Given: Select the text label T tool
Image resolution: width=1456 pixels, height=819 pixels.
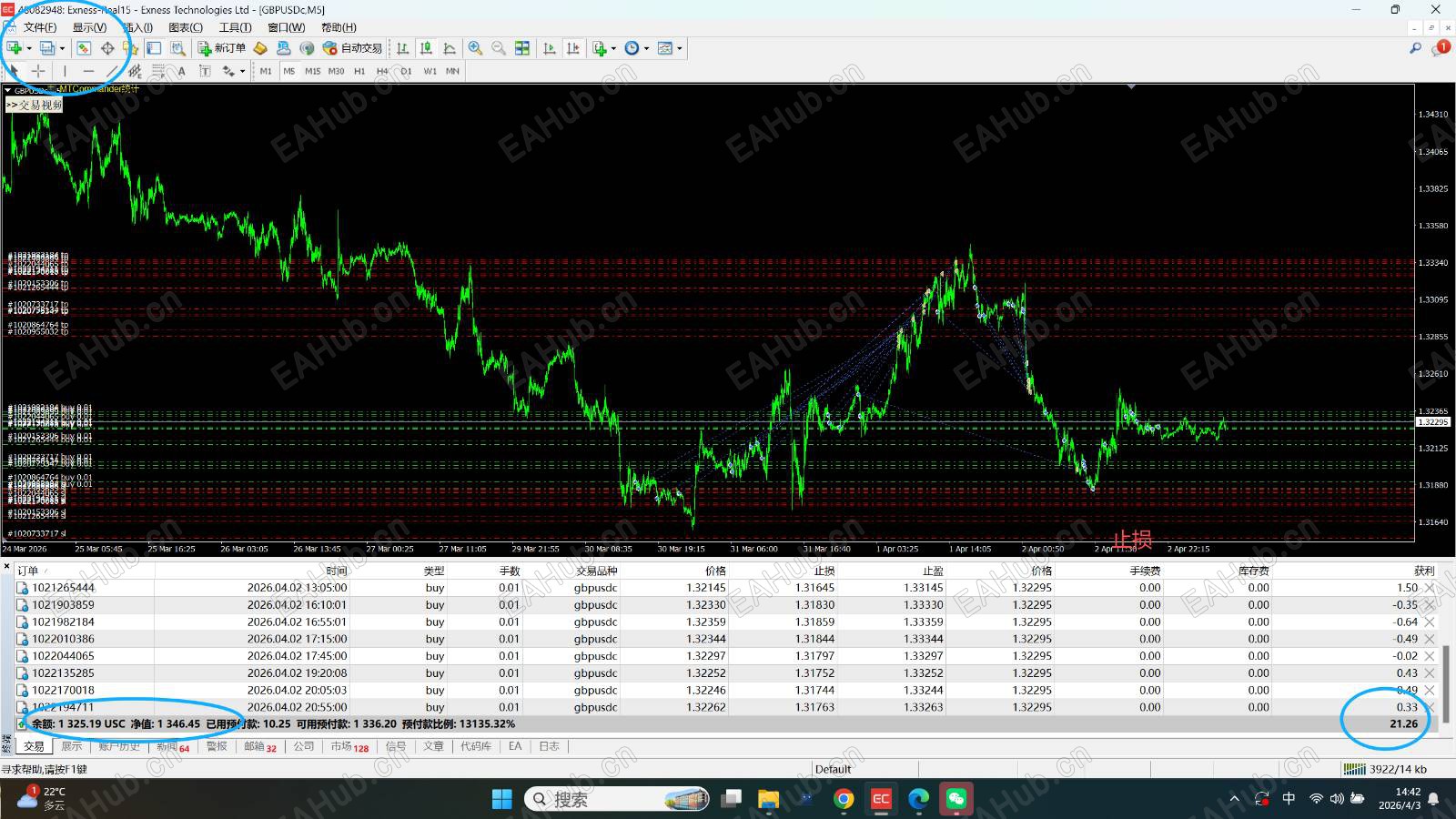Looking at the screenshot, I should (x=205, y=71).
